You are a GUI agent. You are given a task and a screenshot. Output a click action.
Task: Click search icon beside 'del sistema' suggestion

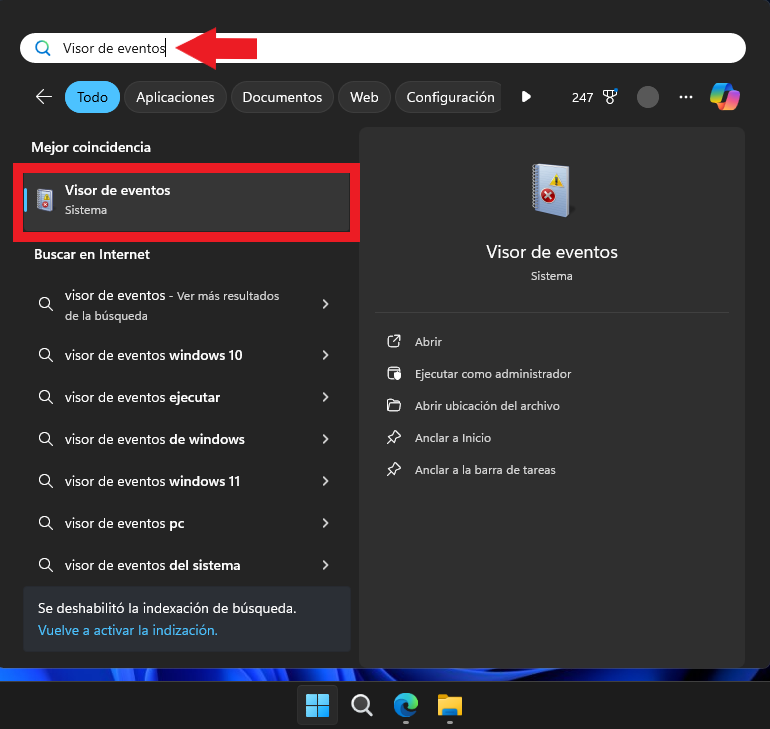coord(46,565)
